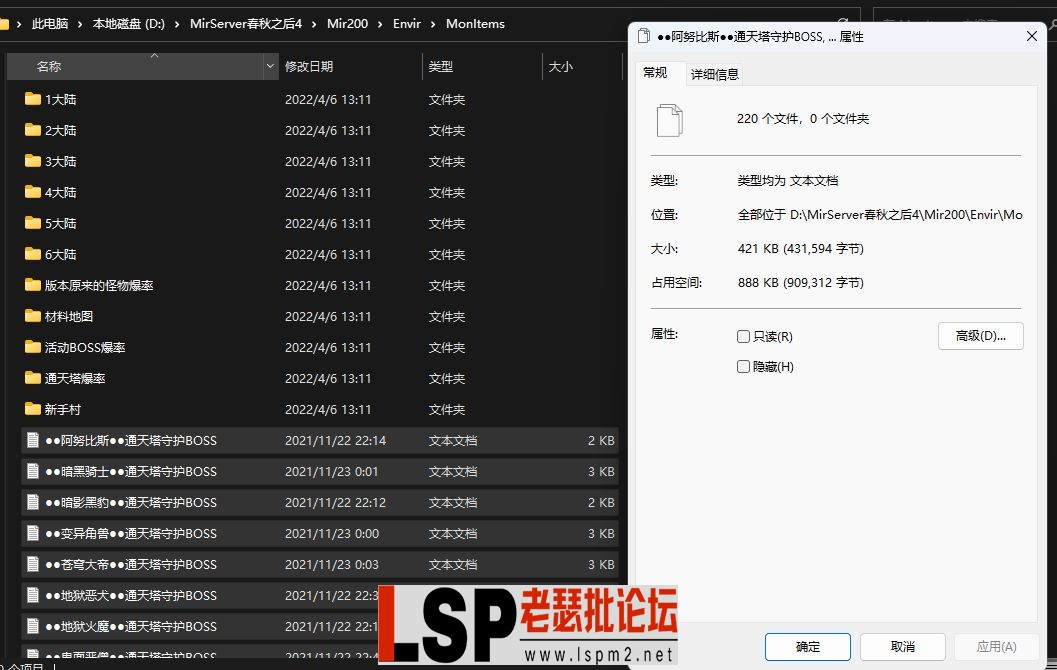Image resolution: width=1057 pixels, height=670 pixels.
Task: Go to MirServer春秋之后4 in the address bar
Action: point(246,24)
